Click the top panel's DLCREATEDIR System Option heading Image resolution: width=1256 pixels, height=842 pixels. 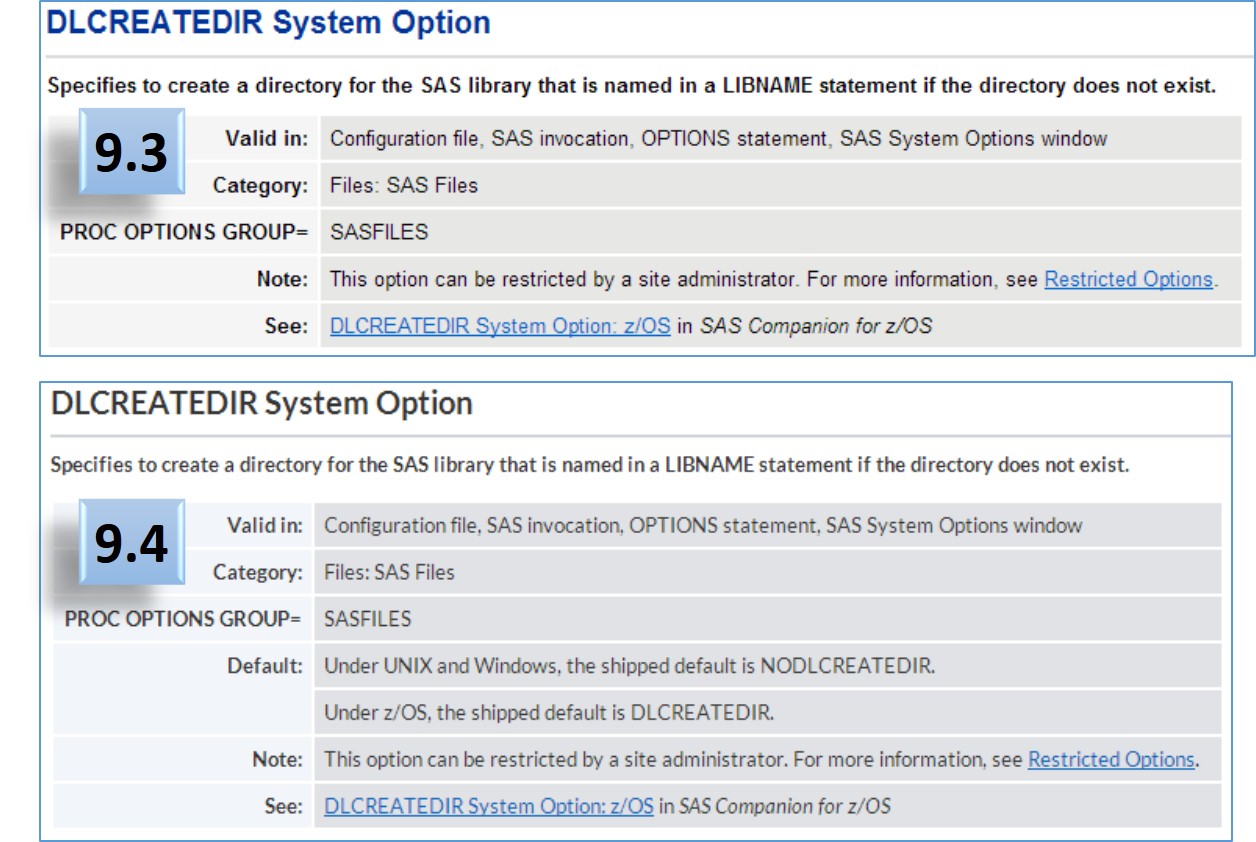pos(269,23)
